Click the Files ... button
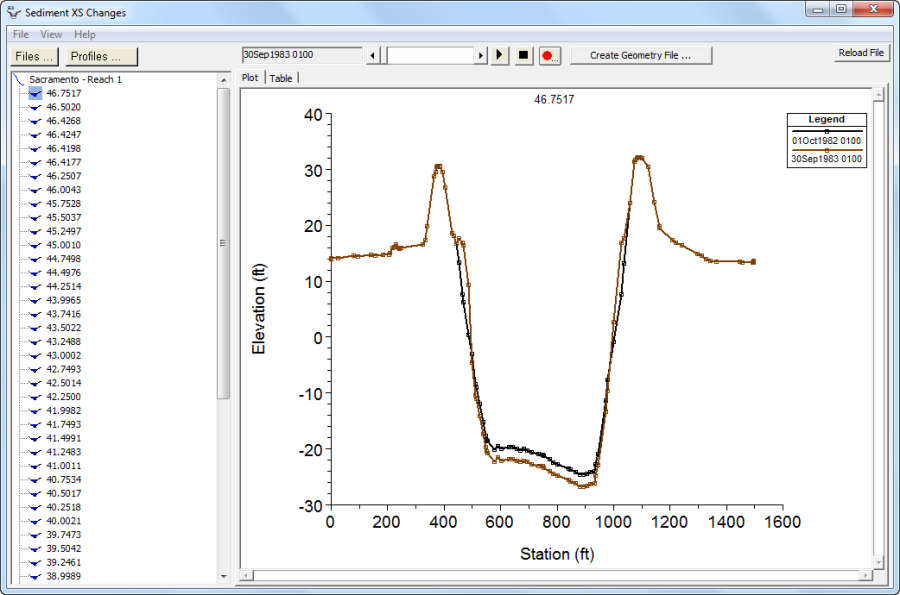Image resolution: width=900 pixels, height=595 pixels. [35, 56]
